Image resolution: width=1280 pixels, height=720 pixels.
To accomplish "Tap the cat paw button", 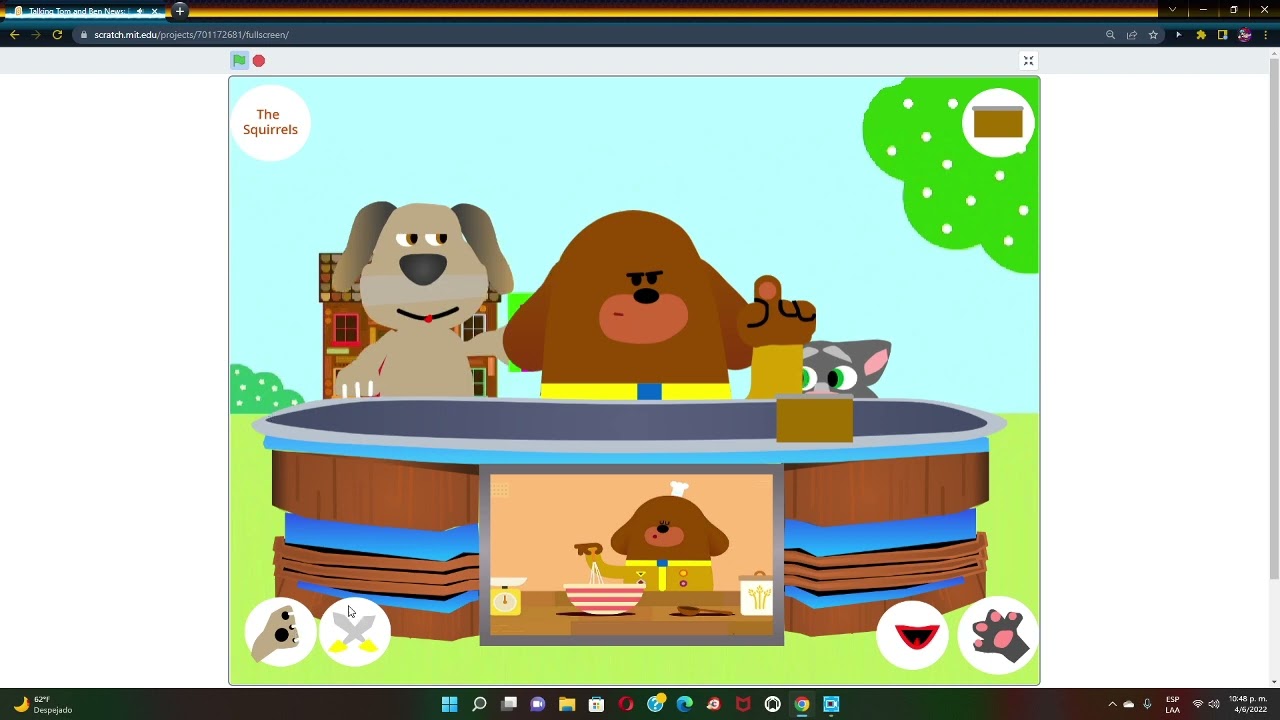I will click(998, 634).
